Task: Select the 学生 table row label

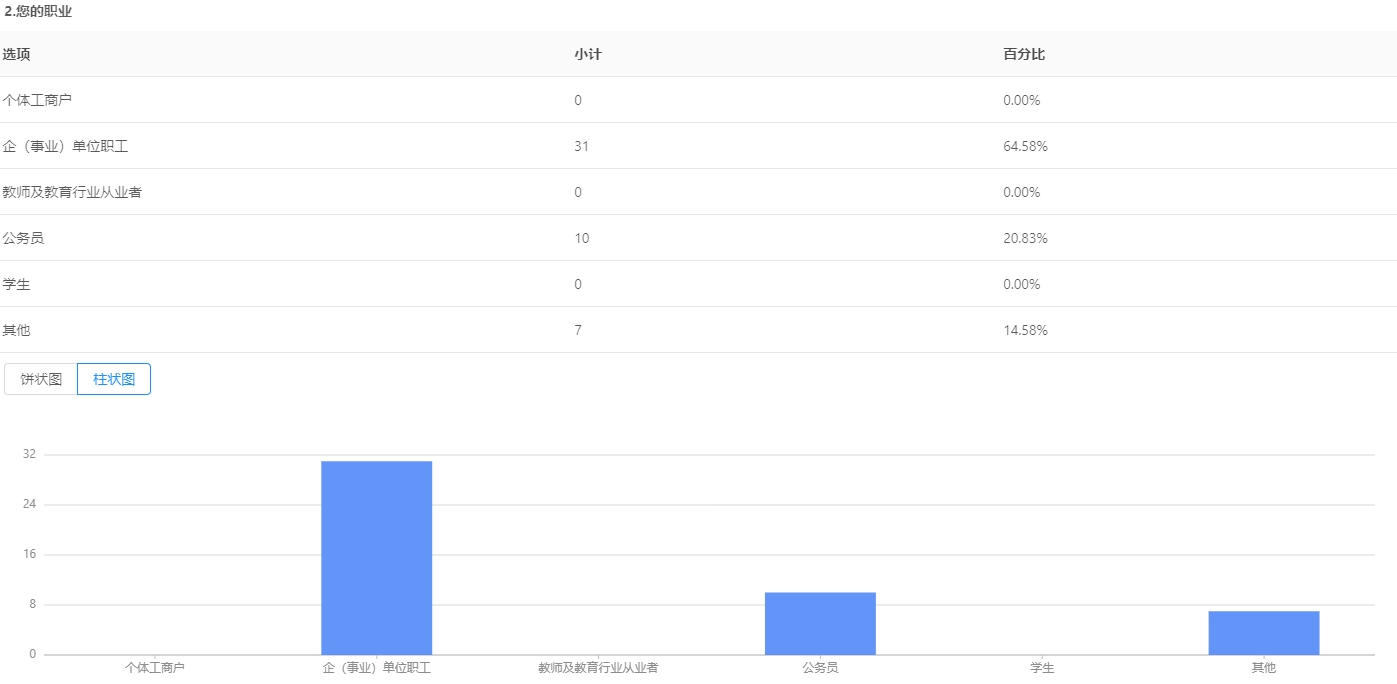Action: tap(16, 284)
